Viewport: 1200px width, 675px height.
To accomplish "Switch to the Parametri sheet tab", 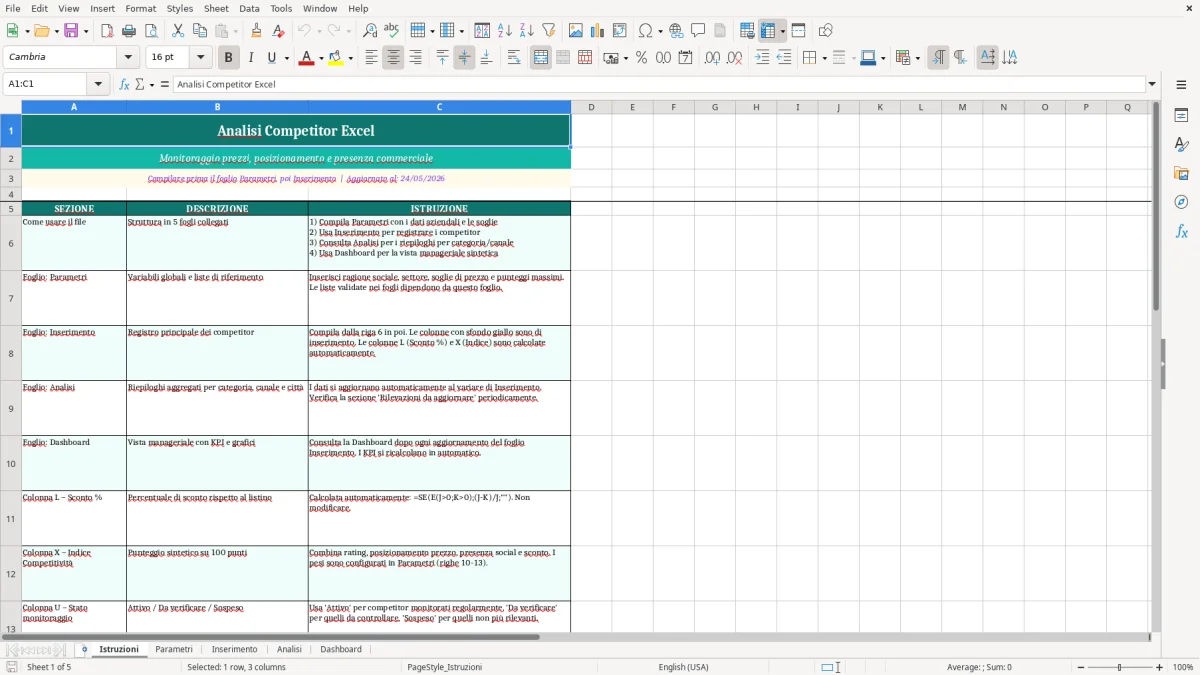I will click(174, 649).
